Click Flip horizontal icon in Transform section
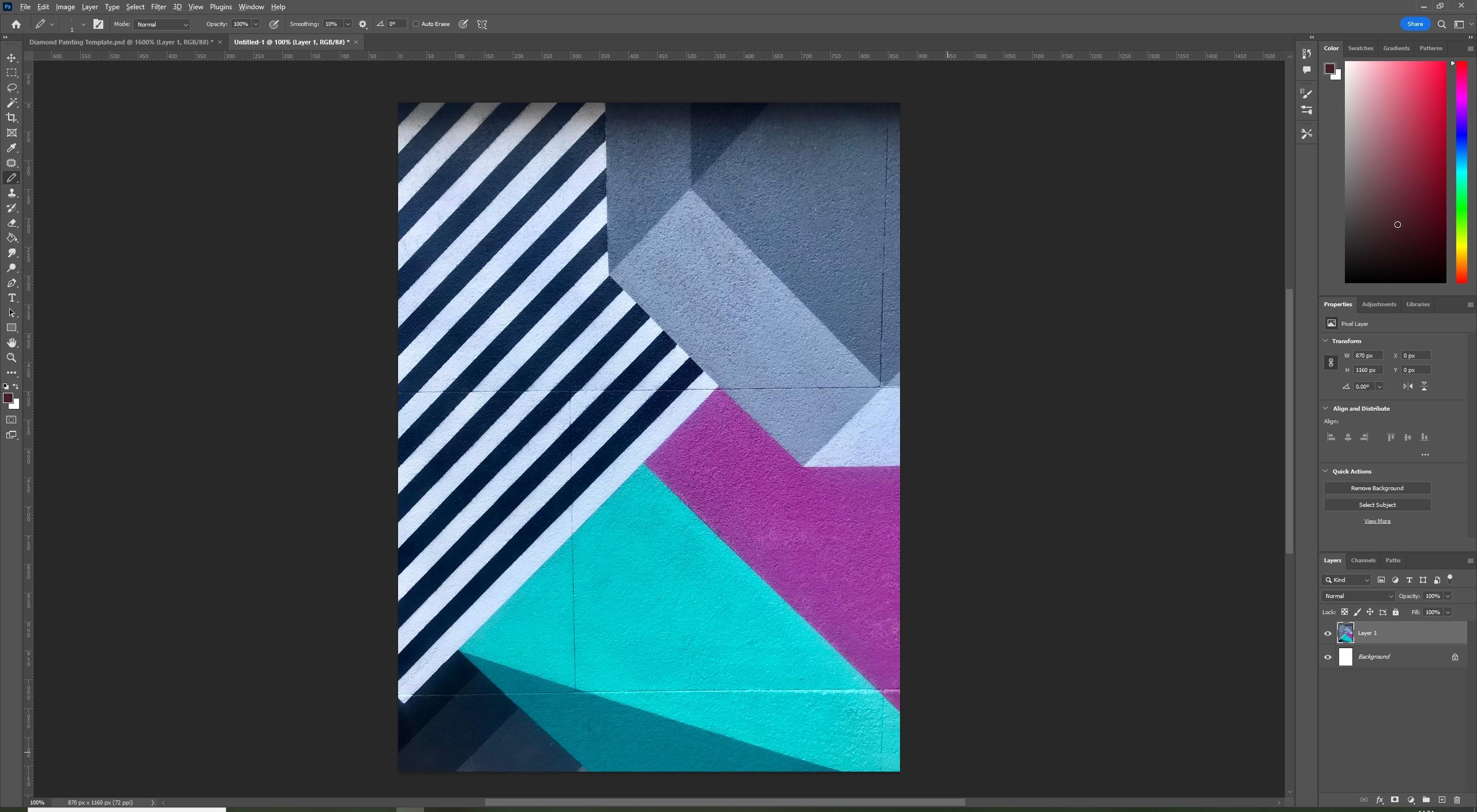 click(x=1408, y=386)
